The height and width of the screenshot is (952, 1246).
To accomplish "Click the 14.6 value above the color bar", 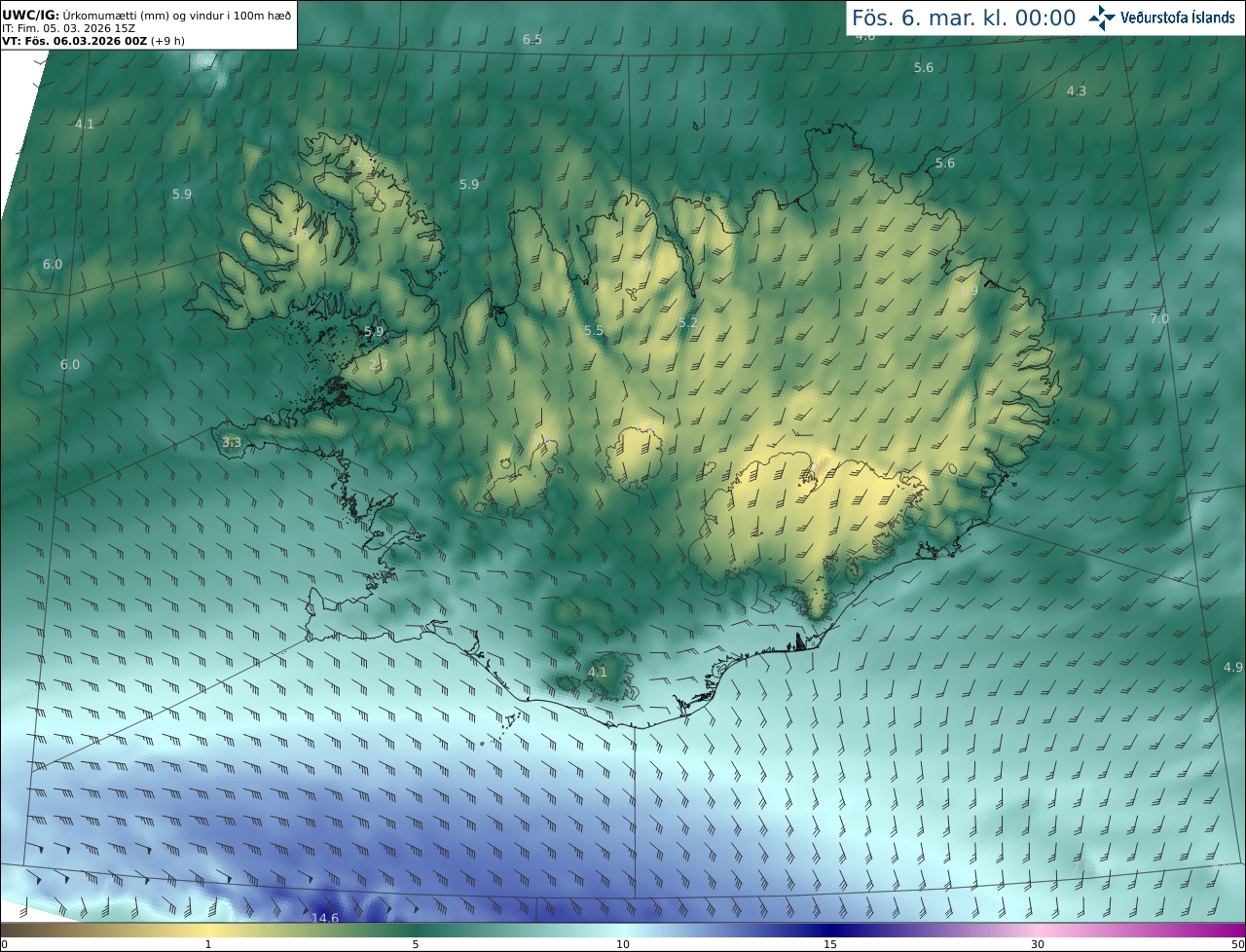I will (325, 918).
